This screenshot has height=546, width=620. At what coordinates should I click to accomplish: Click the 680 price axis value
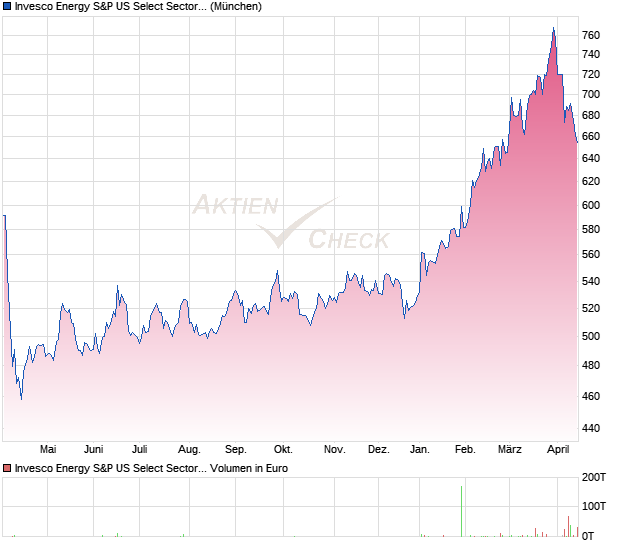click(591, 115)
